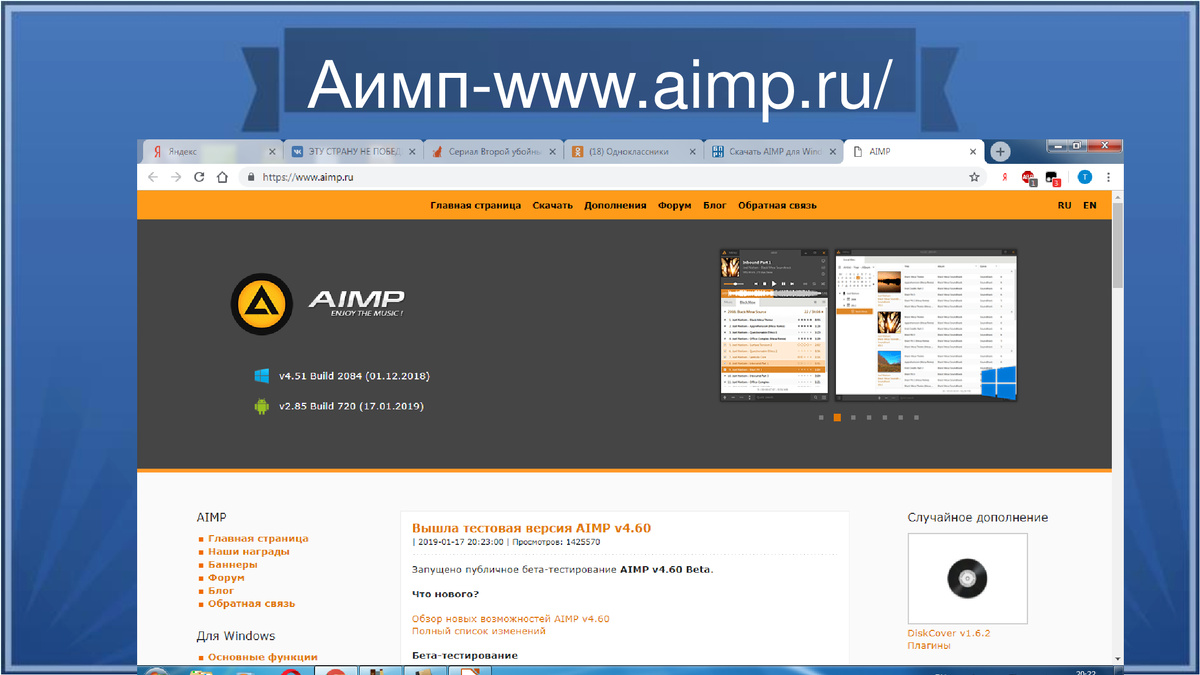Open a new browser tab
Viewport: 1200px width, 675px height.
[1000, 152]
